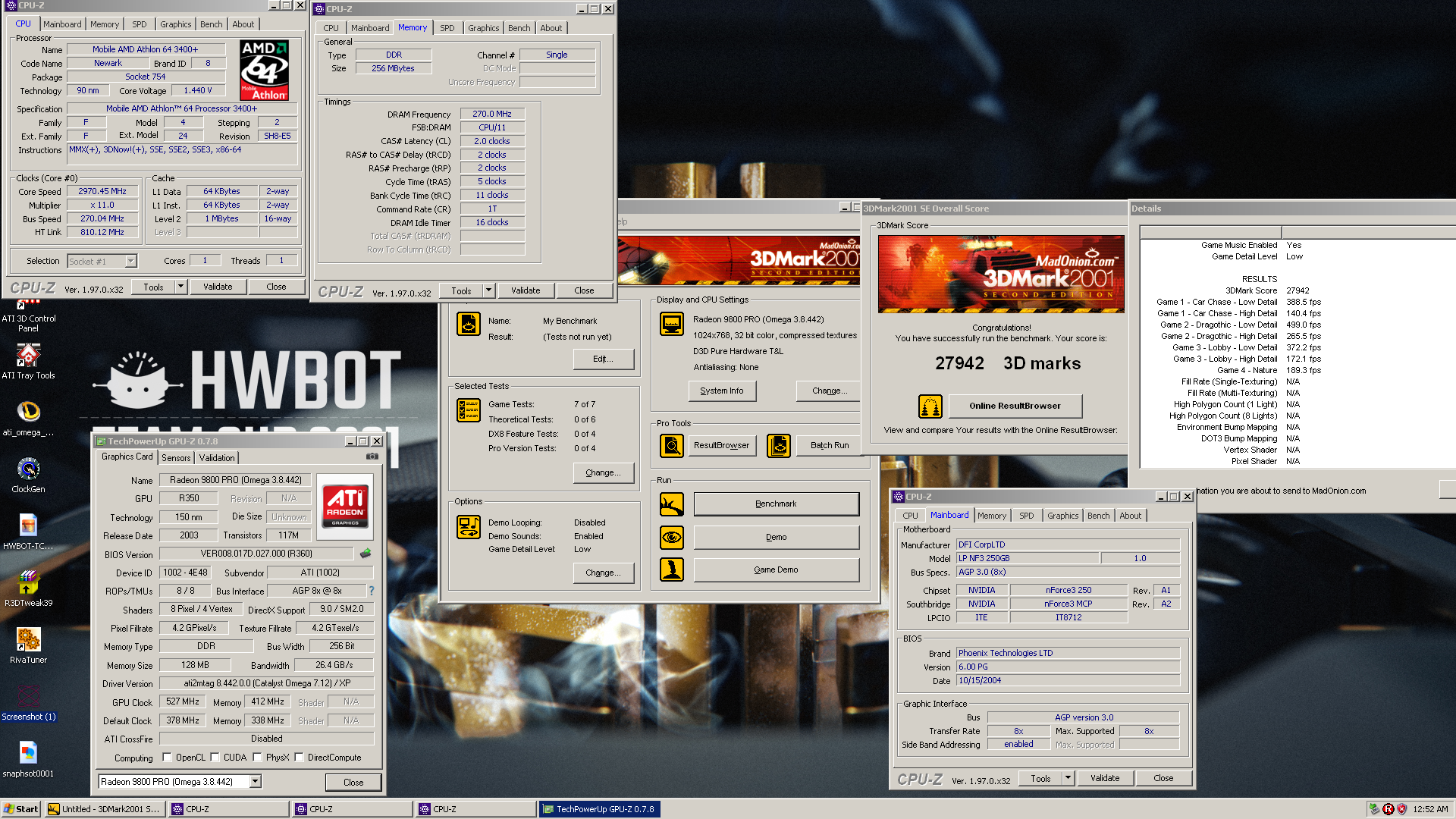Click the Benchmark run icon
Image resolution: width=1456 pixels, height=819 pixels.
click(671, 504)
